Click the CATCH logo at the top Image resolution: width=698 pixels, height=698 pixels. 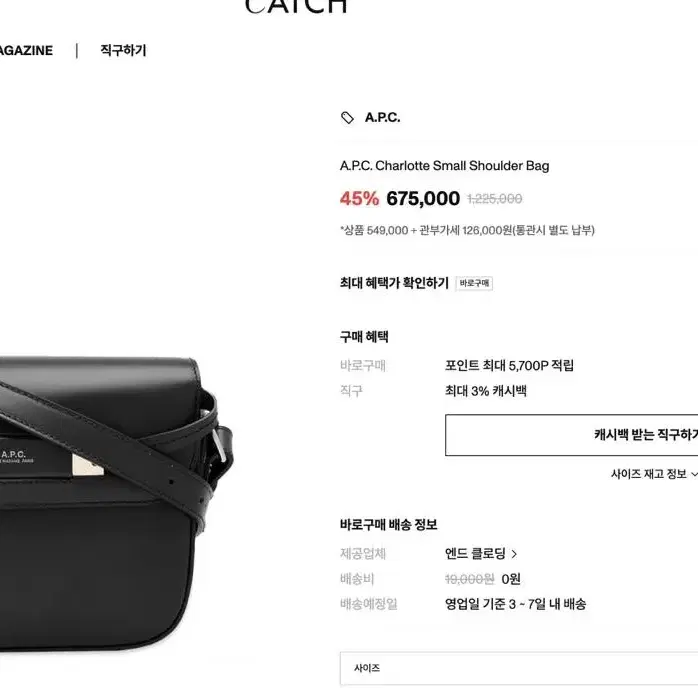(296, 6)
